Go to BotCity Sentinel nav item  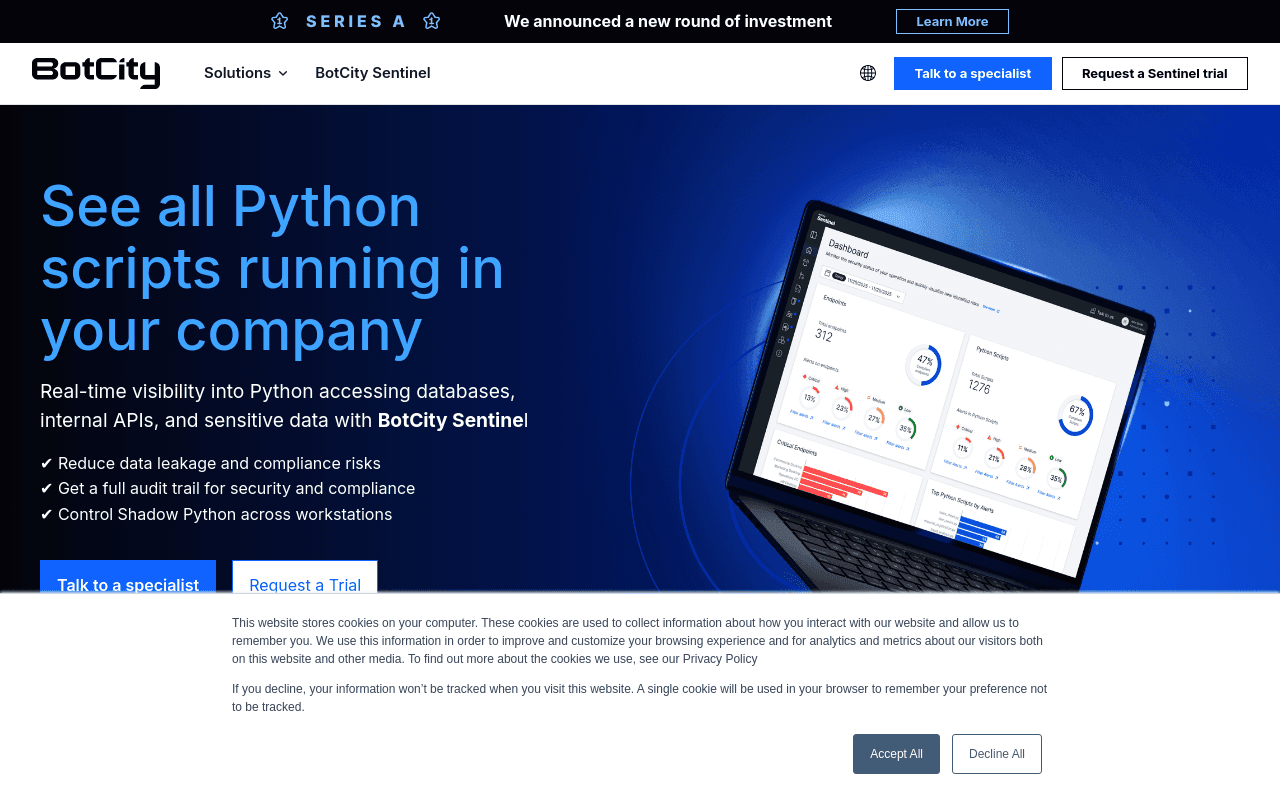(373, 73)
